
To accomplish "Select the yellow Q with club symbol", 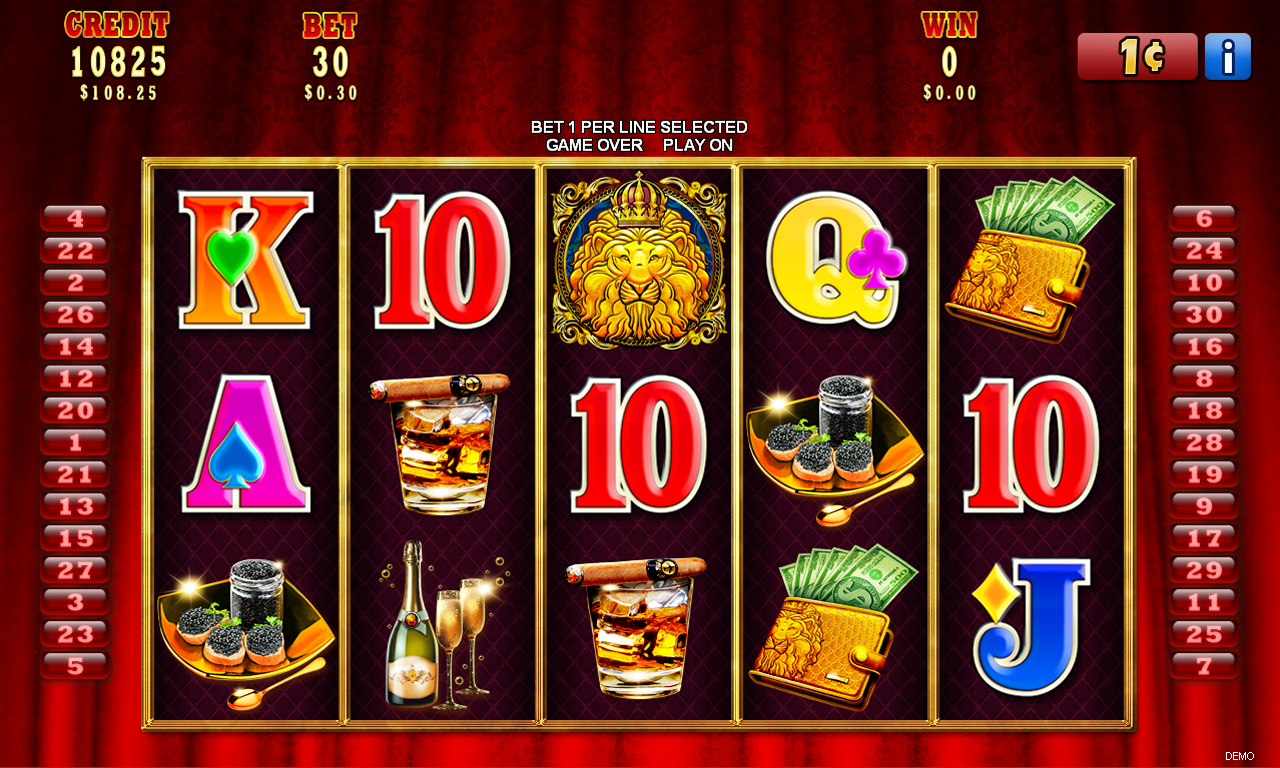I will pyautogui.click(x=836, y=261).
